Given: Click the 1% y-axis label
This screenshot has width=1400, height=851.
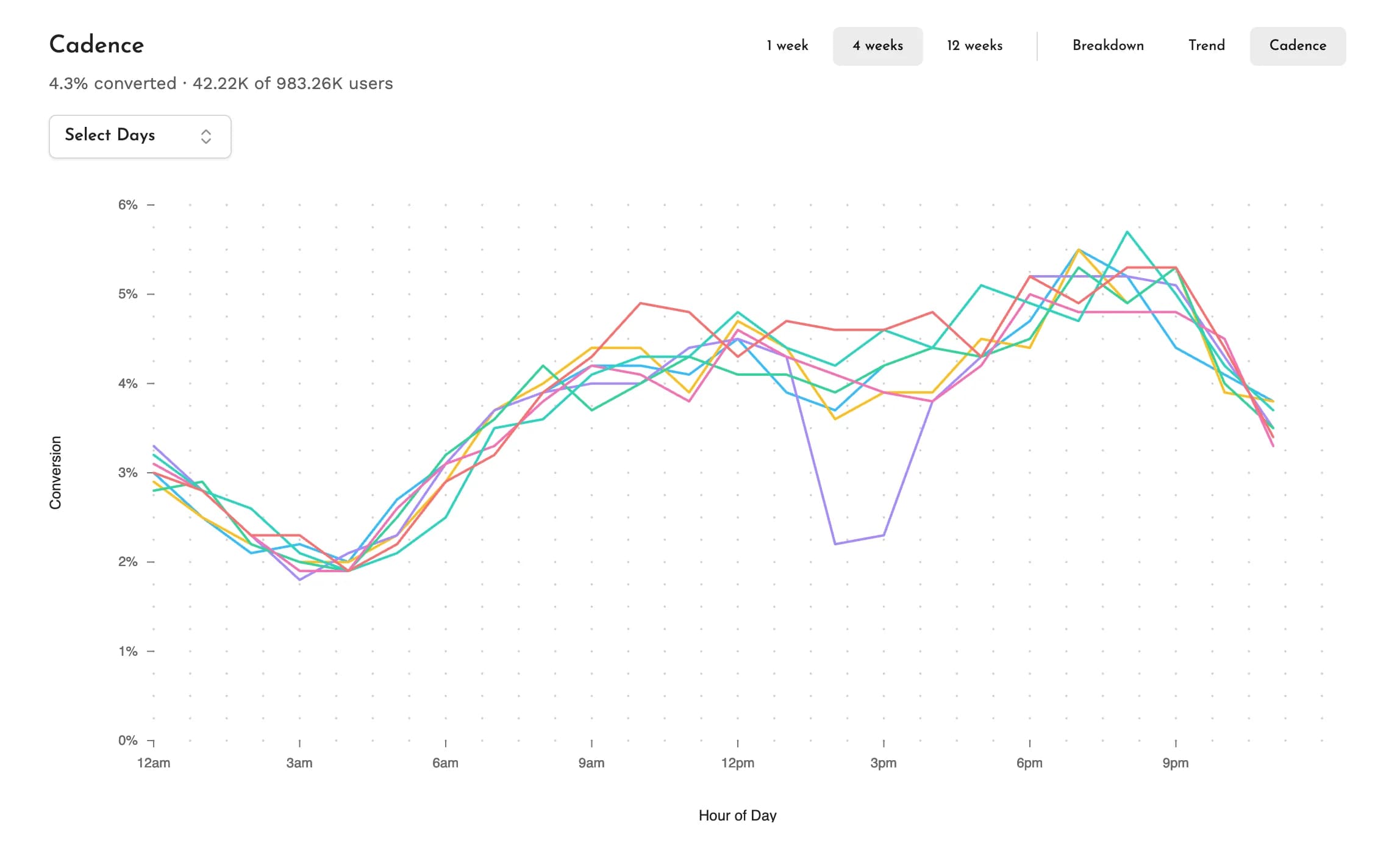Looking at the screenshot, I should coord(128,652).
